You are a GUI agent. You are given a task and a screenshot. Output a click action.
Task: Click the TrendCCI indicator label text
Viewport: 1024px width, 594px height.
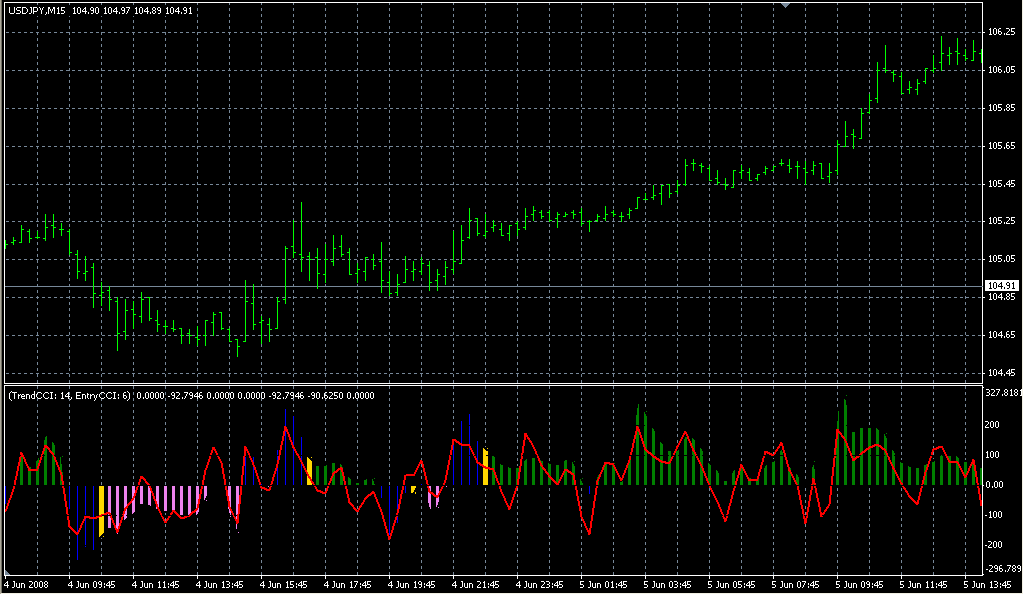click(x=70, y=395)
